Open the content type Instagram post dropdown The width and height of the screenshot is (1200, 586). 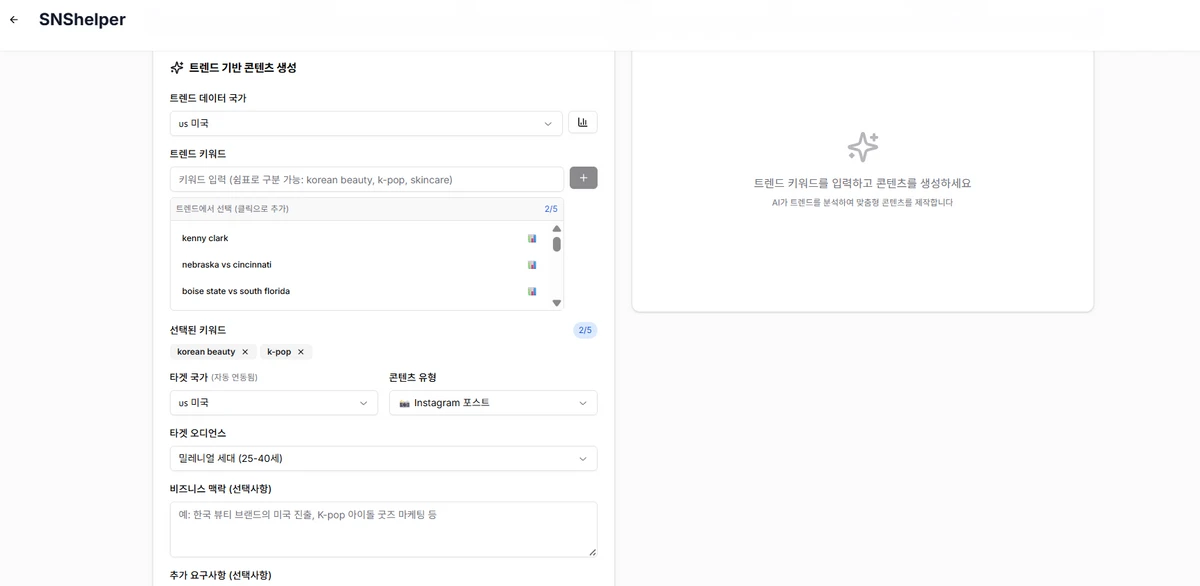pyautogui.click(x=493, y=403)
